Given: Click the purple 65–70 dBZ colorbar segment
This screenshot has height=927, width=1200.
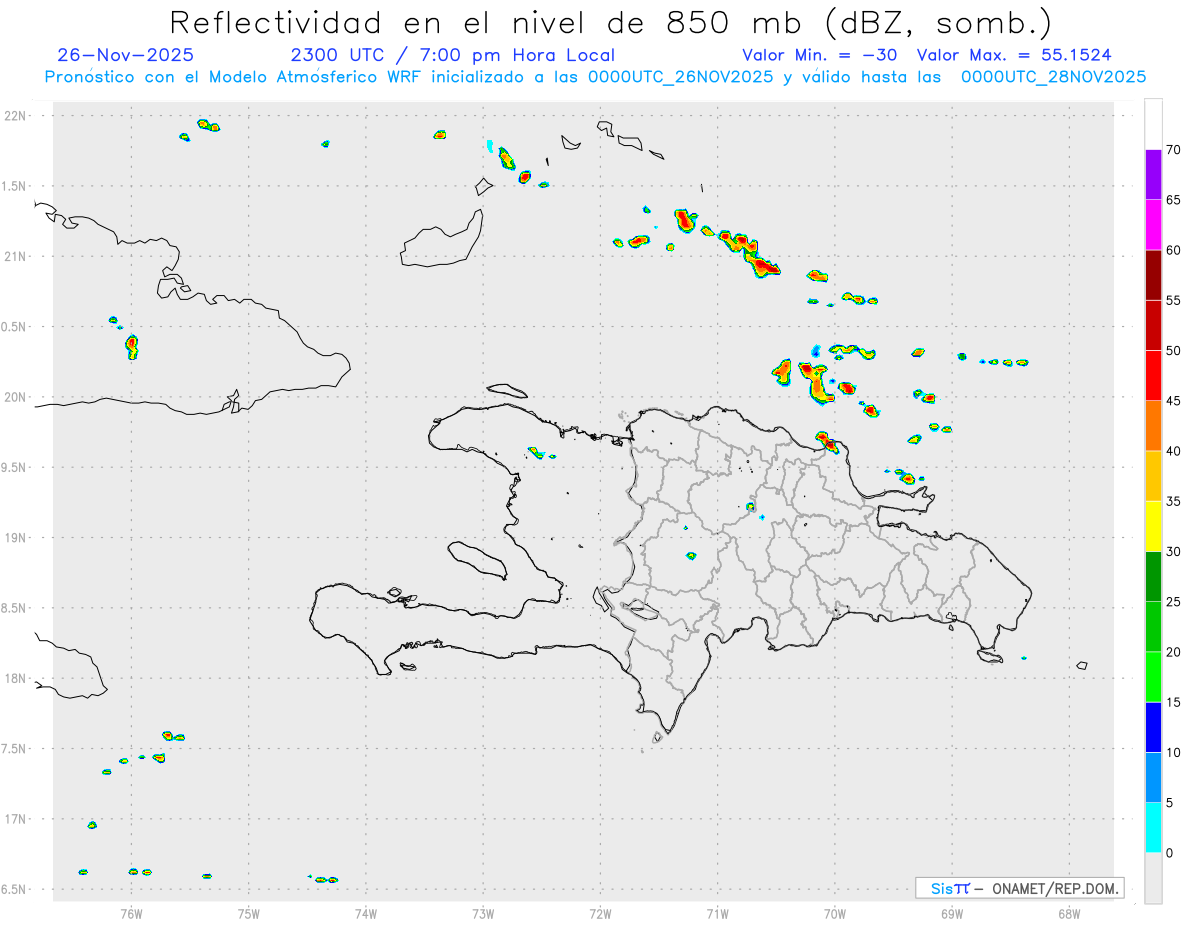Looking at the screenshot, I should (1153, 174).
